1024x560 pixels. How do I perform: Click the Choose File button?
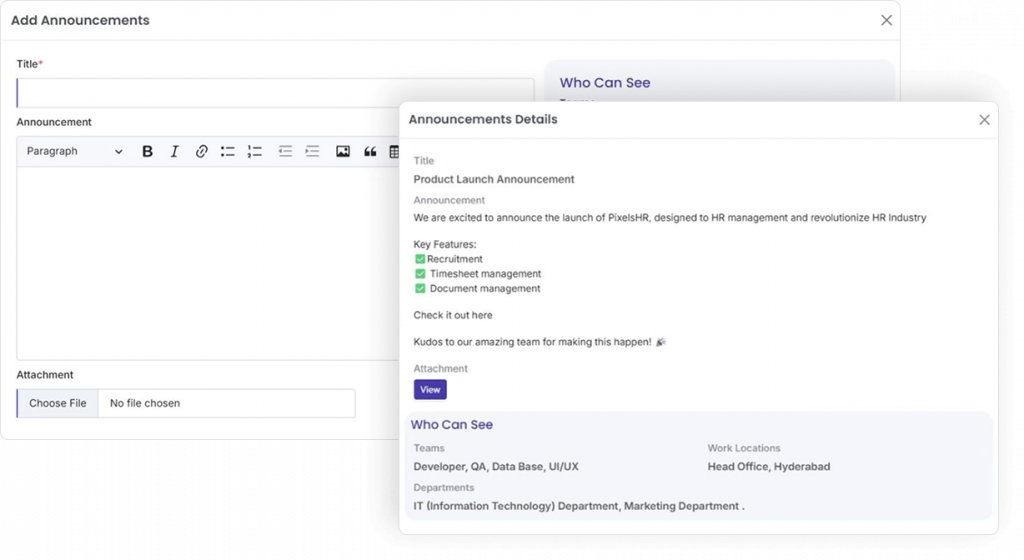click(x=58, y=403)
